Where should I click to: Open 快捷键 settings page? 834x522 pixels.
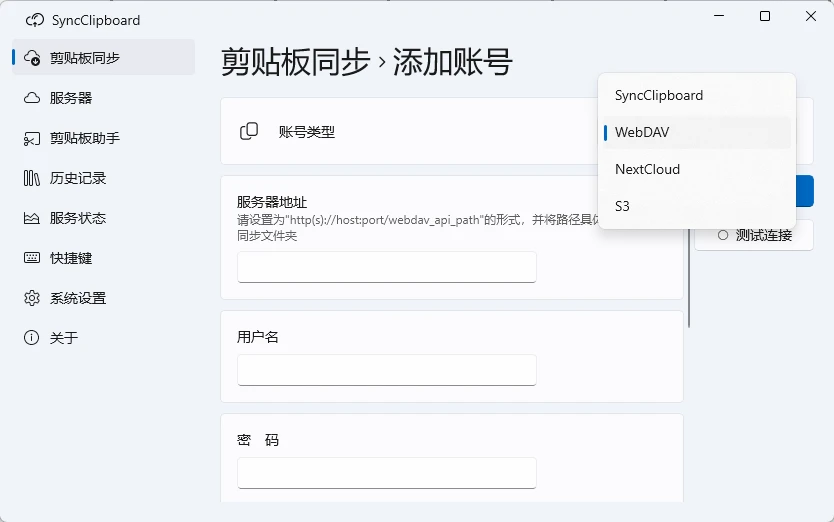pos(104,258)
